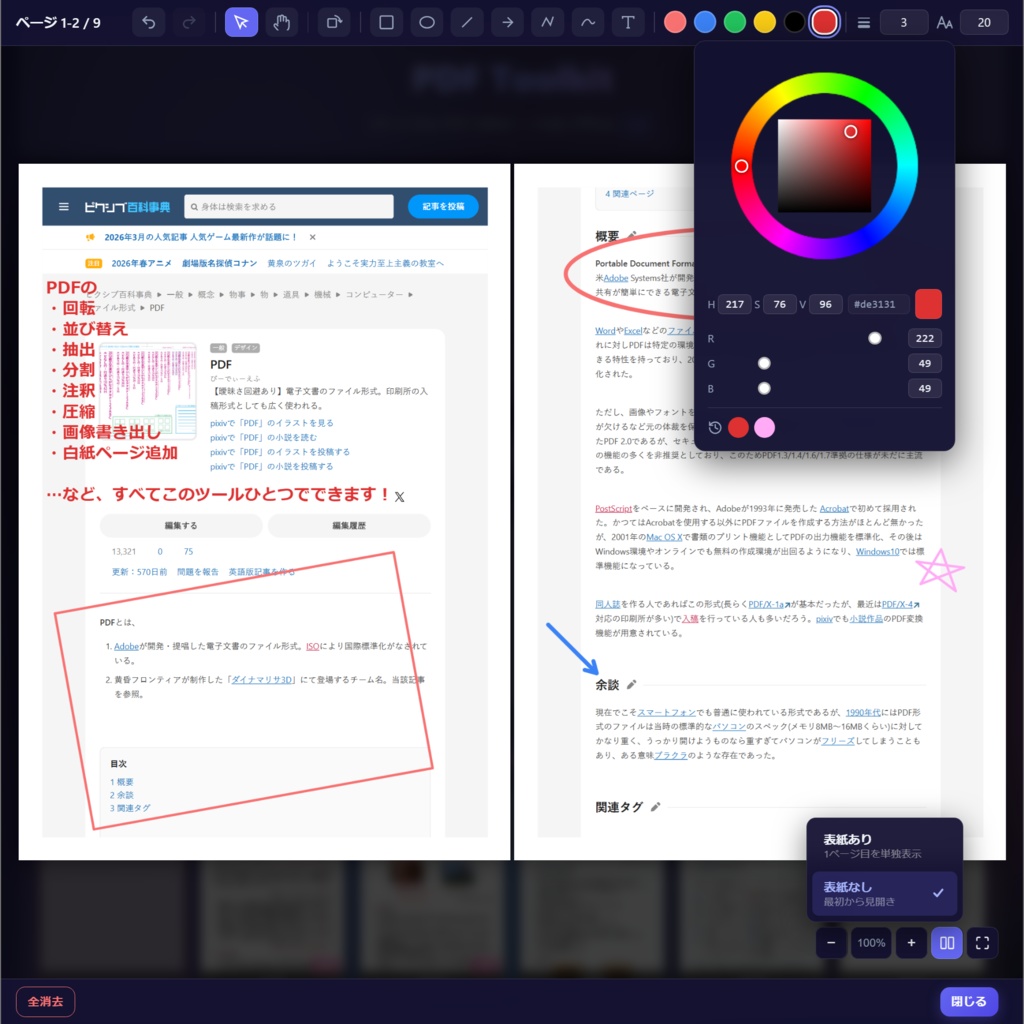Screen dimensions: 1024x1024
Task: Activate the arrow annotation tool
Action: pos(506,21)
